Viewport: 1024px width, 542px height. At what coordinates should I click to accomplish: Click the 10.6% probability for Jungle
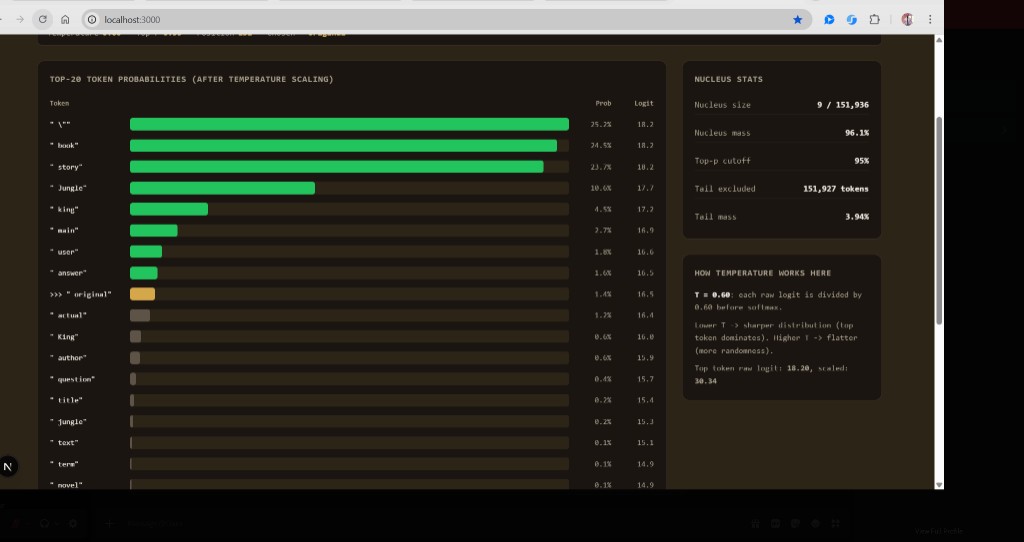pyautogui.click(x=601, y=188)
